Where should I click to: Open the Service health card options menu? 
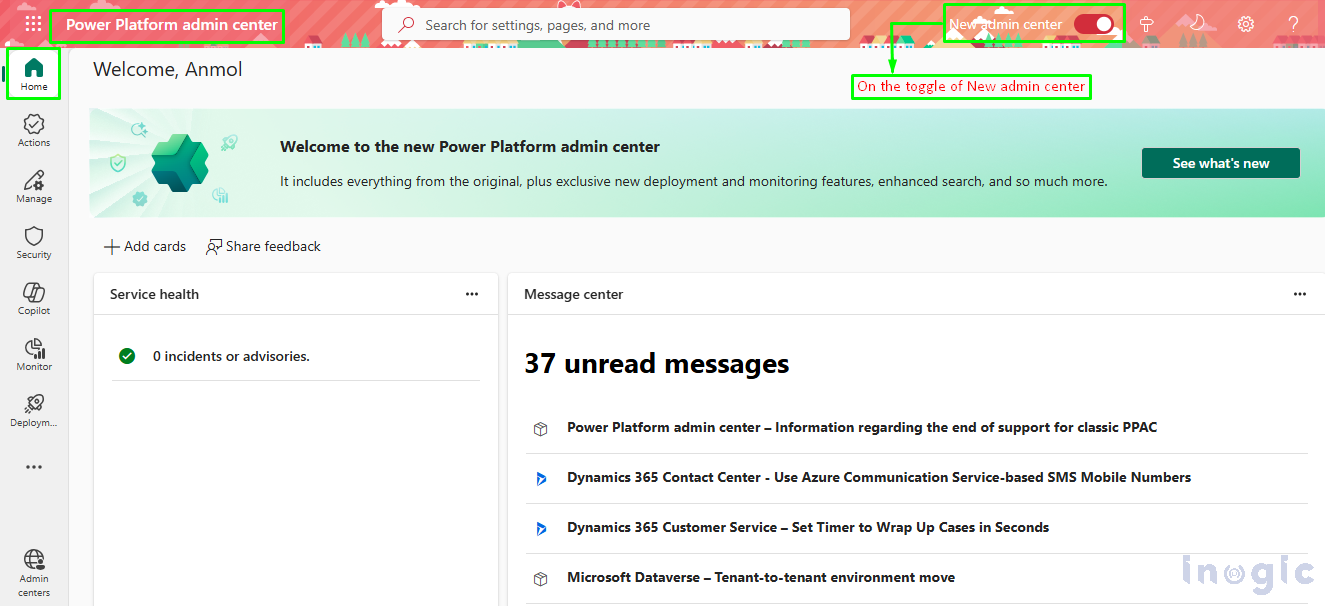[x=472, y=294]
